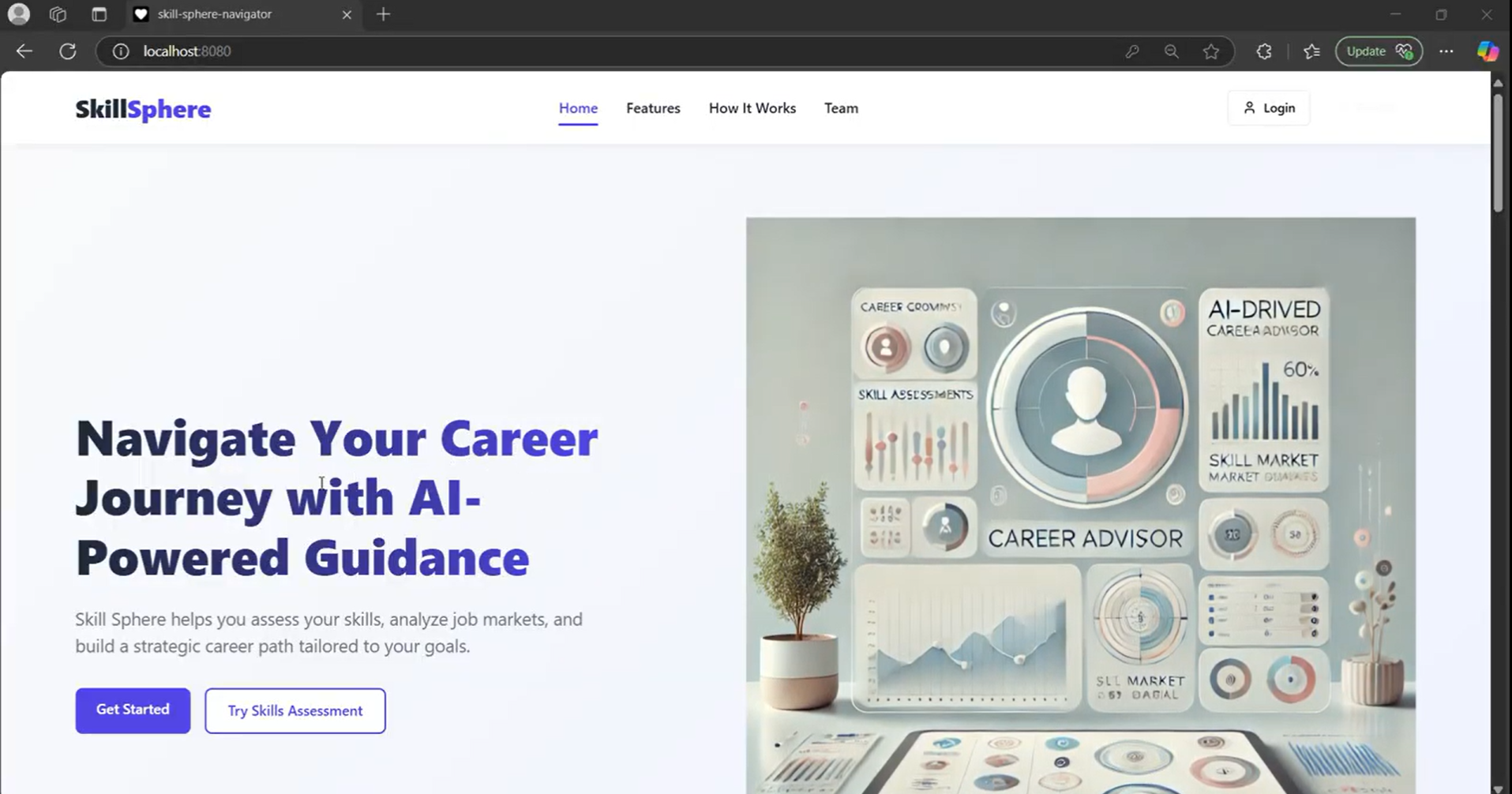
Task: Open the settings and more menu
Action: 1446,51
